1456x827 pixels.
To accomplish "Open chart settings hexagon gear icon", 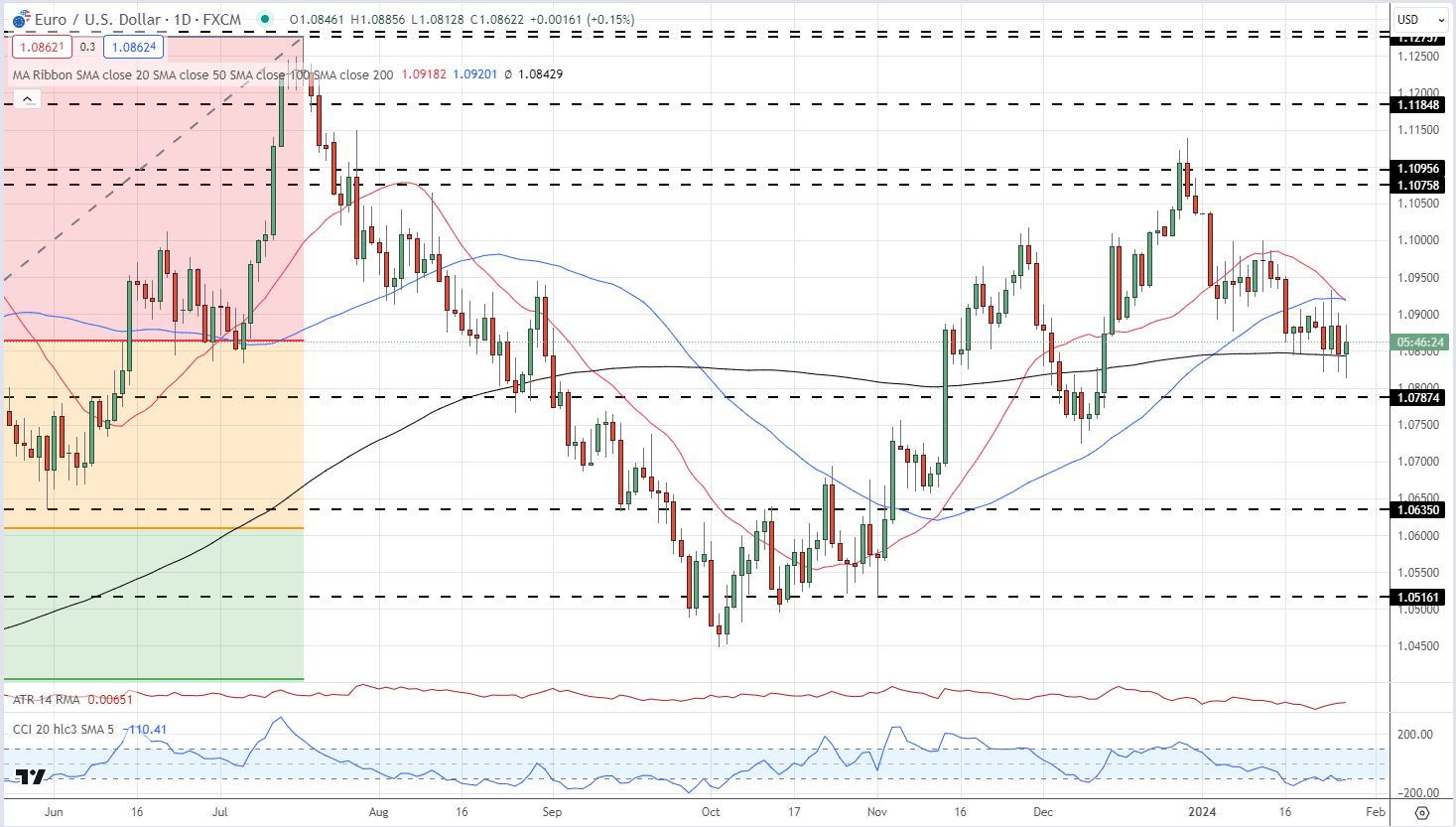I will click(1421, 812).
